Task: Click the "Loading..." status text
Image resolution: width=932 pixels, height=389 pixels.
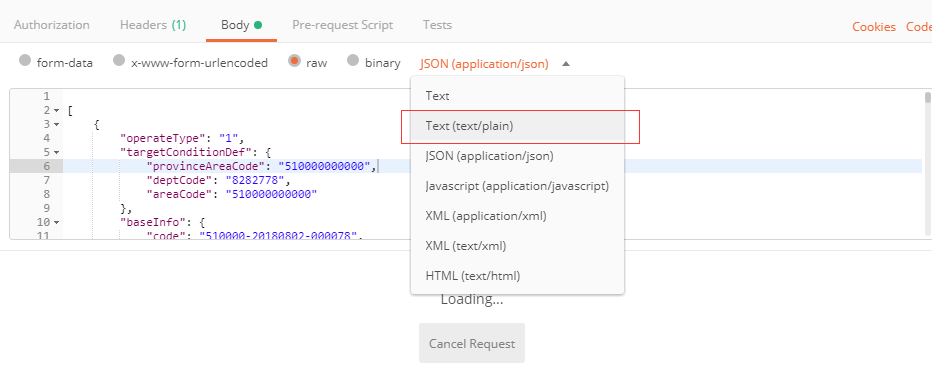Action: (472, 299)
